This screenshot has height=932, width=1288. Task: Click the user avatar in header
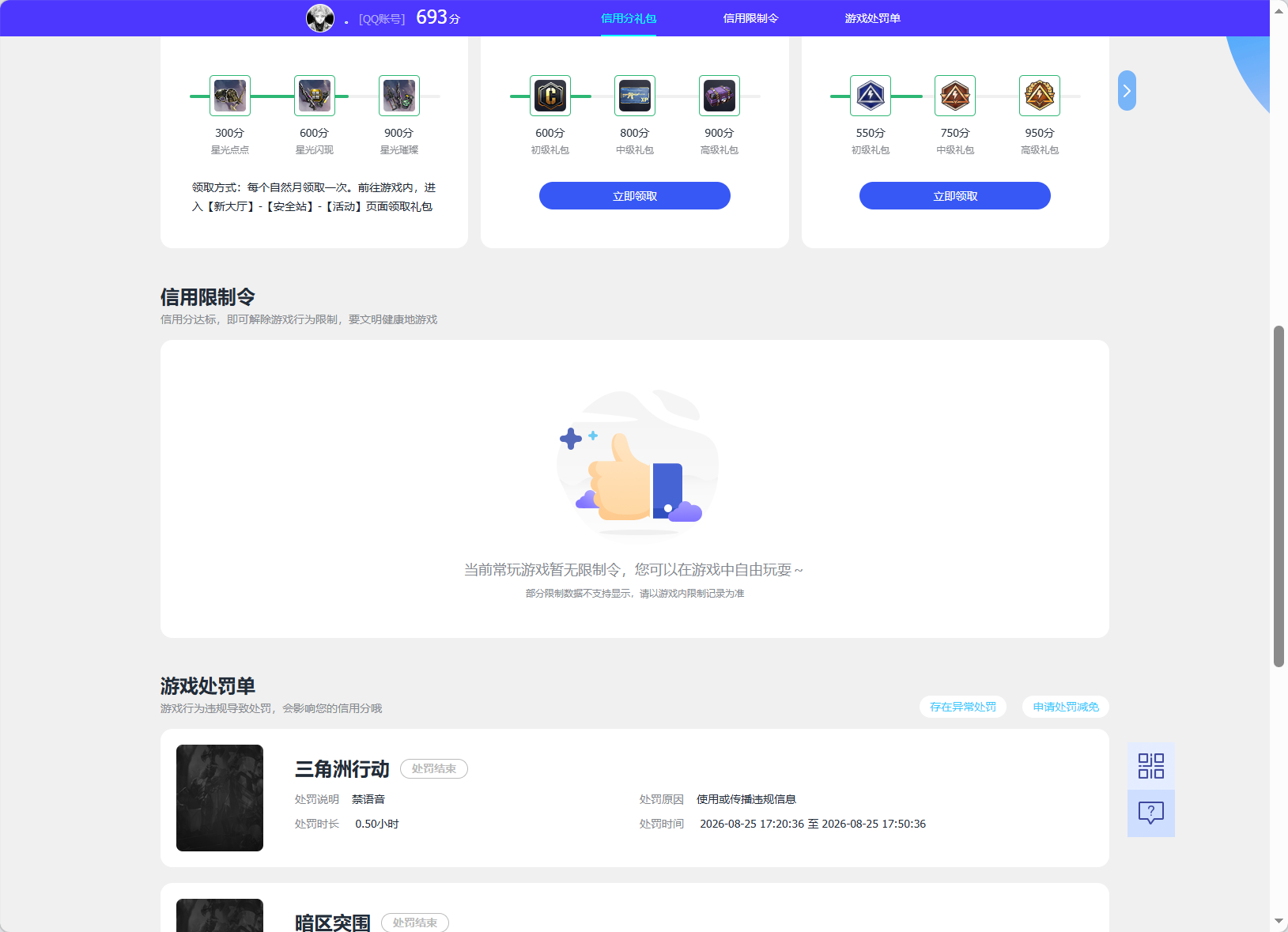point(320,18)
